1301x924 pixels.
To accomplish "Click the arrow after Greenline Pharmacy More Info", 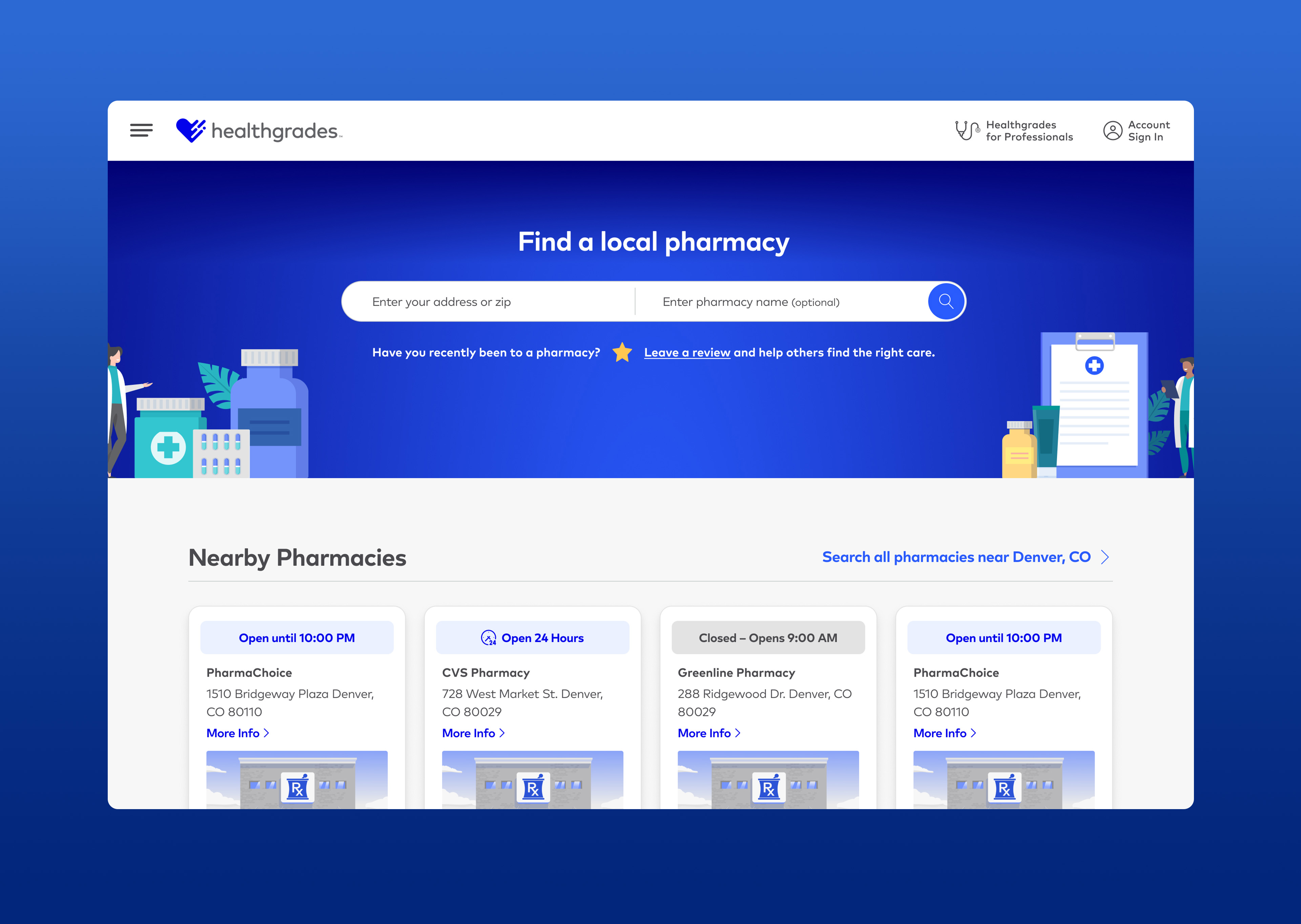I will (737, 733).
